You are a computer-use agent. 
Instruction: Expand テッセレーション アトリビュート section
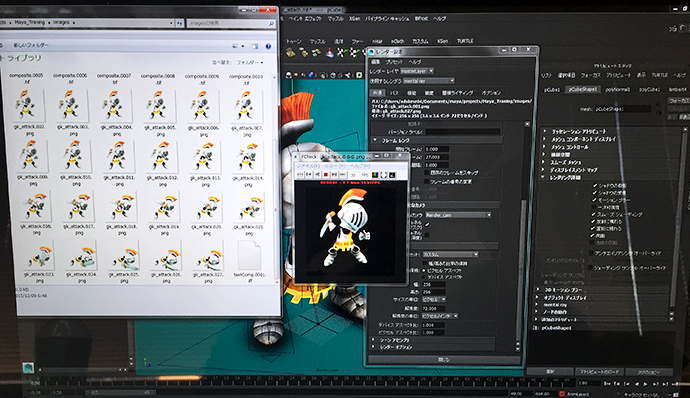(x=545, y=131)
